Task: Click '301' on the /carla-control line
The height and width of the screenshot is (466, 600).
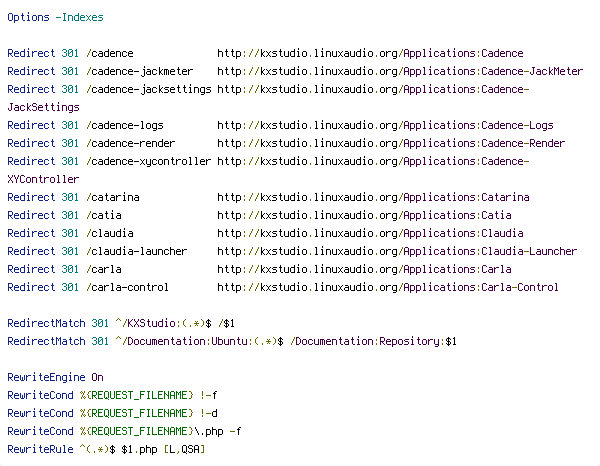Action: pos(70,287)
